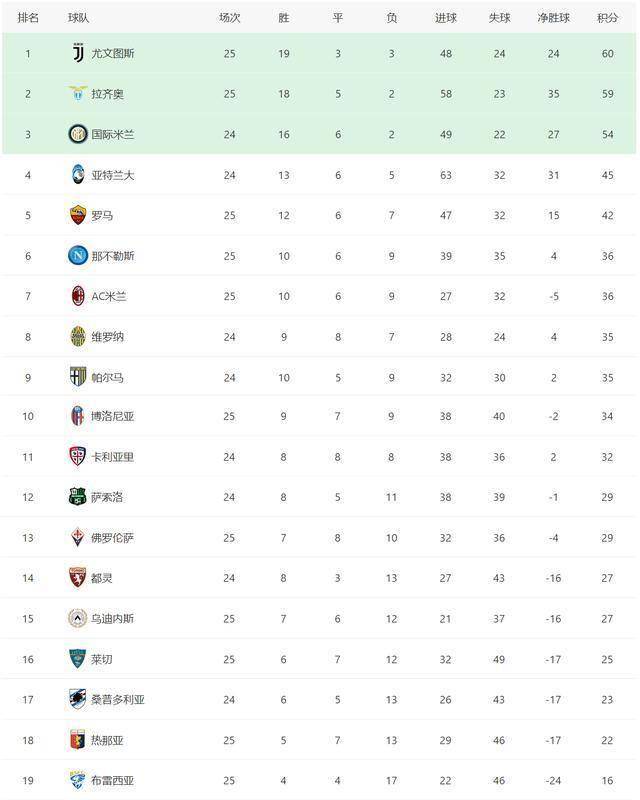Select the 布雷西亚 row team name
This screenshot has width=640, height=800.
click(112, 781)
